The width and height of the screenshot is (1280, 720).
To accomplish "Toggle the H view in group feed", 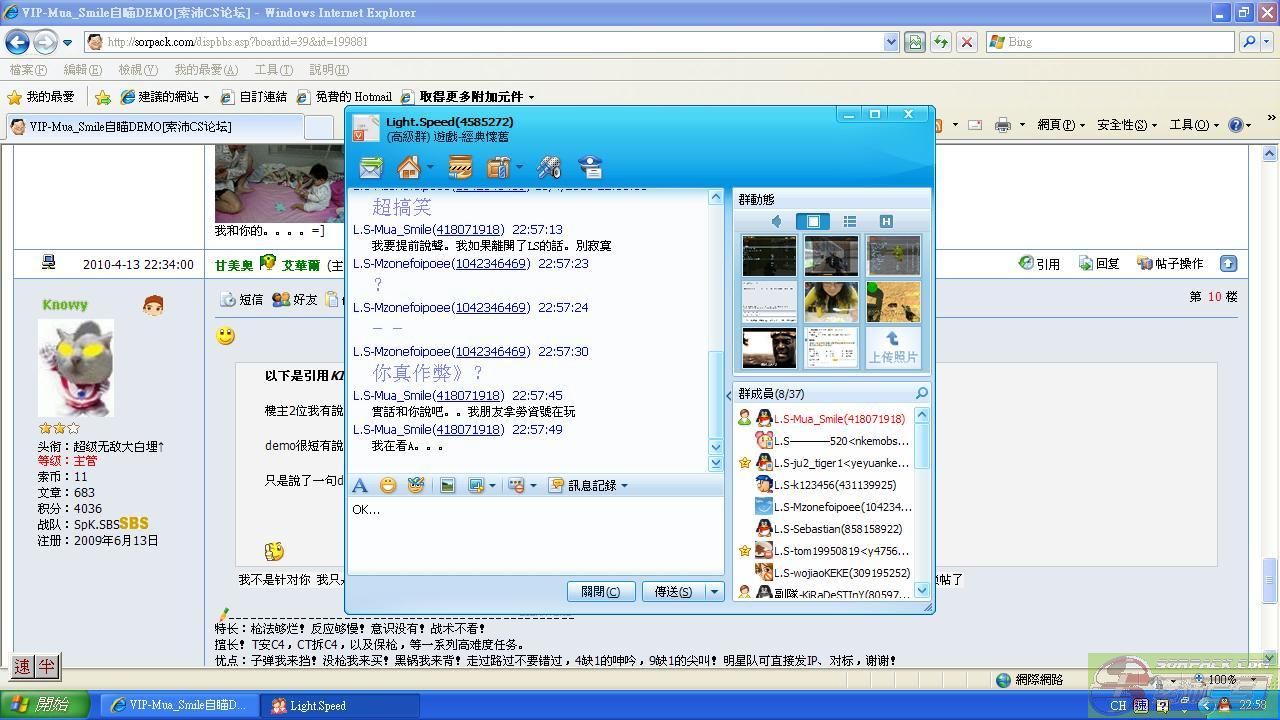I will (x=885, y=221).
